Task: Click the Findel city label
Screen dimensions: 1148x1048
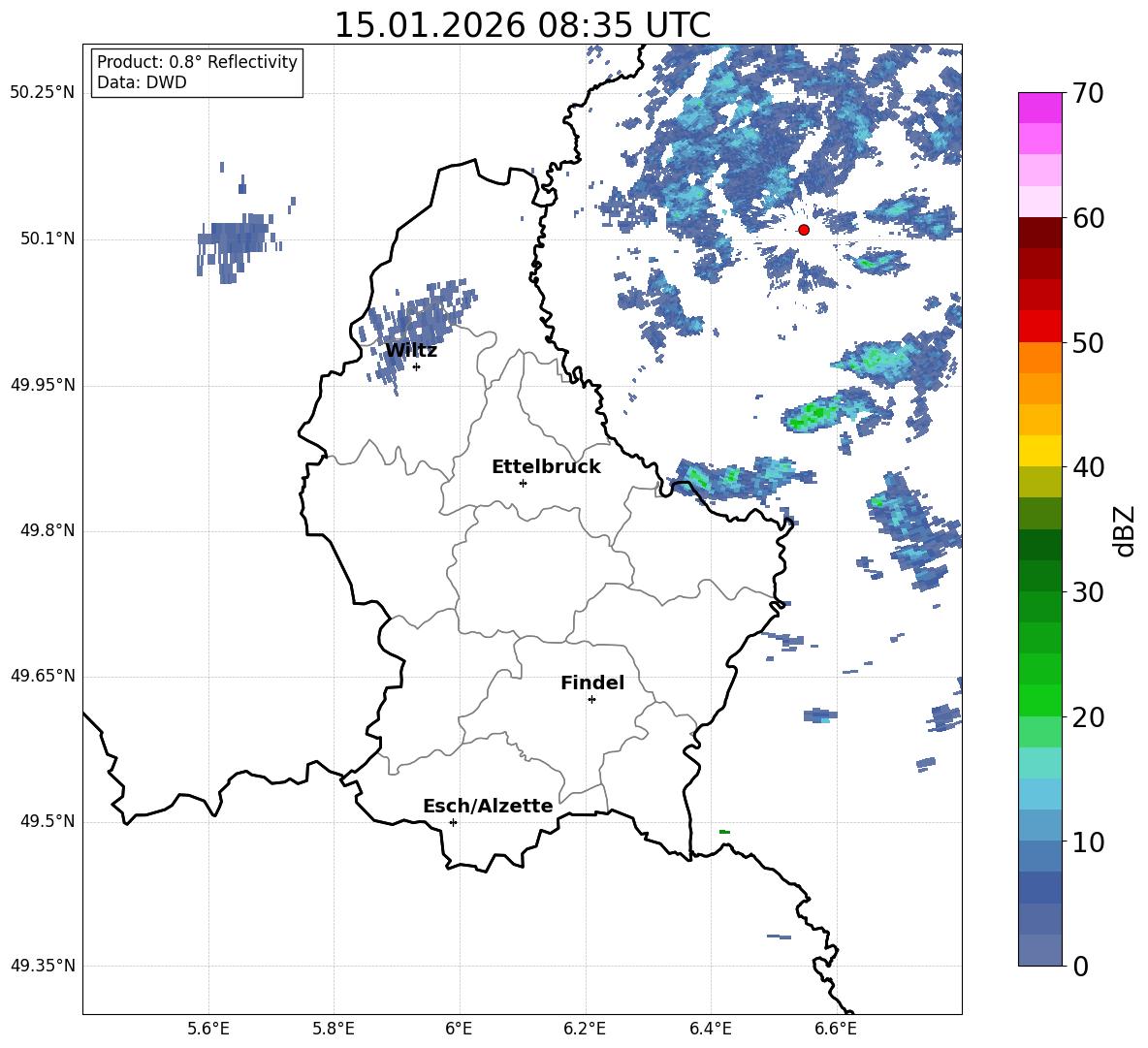Action: tap(592, 683)
